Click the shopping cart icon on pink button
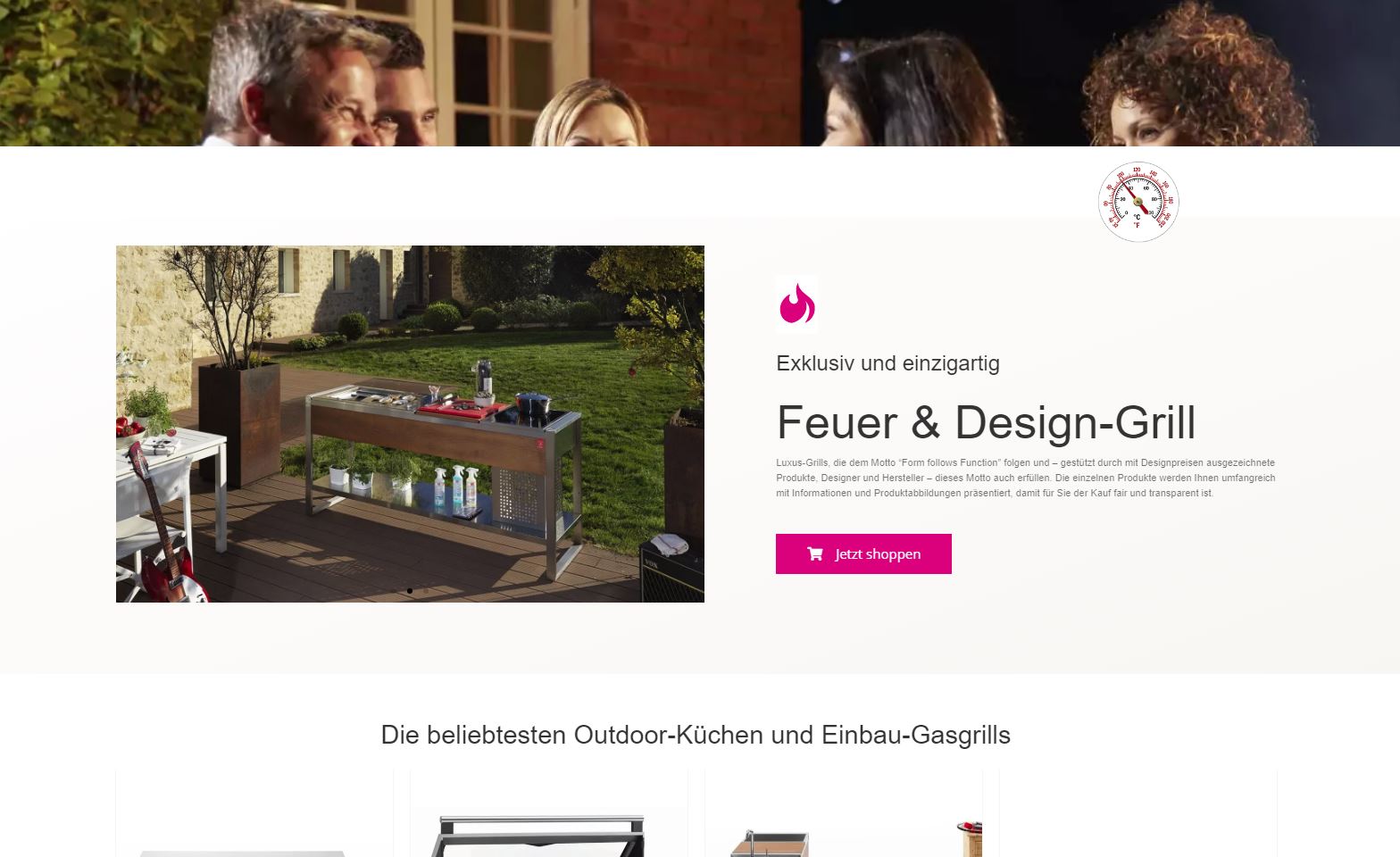This screenshot has width=1400, height=857. (x=815, y=553)
